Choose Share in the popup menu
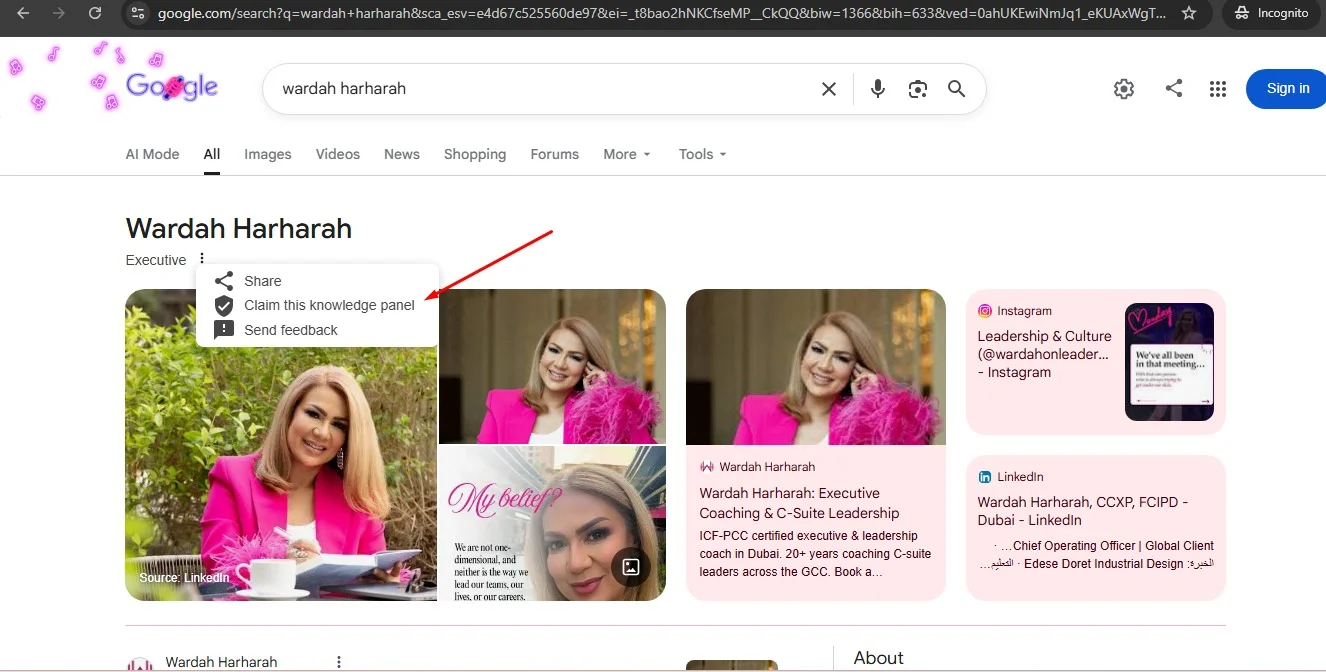Screen dimensions: 1326x672 318,281
